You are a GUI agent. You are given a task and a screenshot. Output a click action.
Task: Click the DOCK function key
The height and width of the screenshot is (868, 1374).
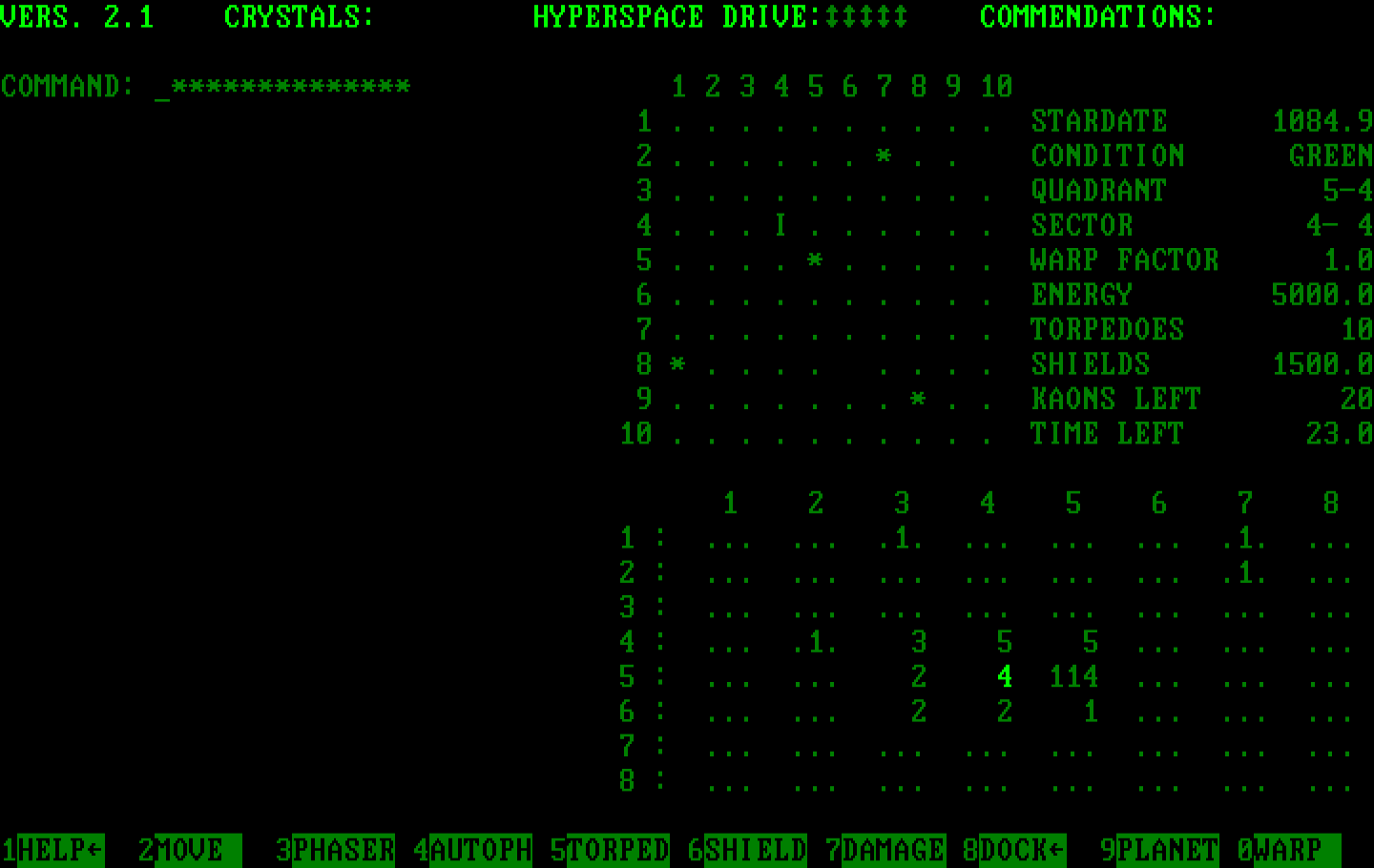click(x=1022, y=849)
